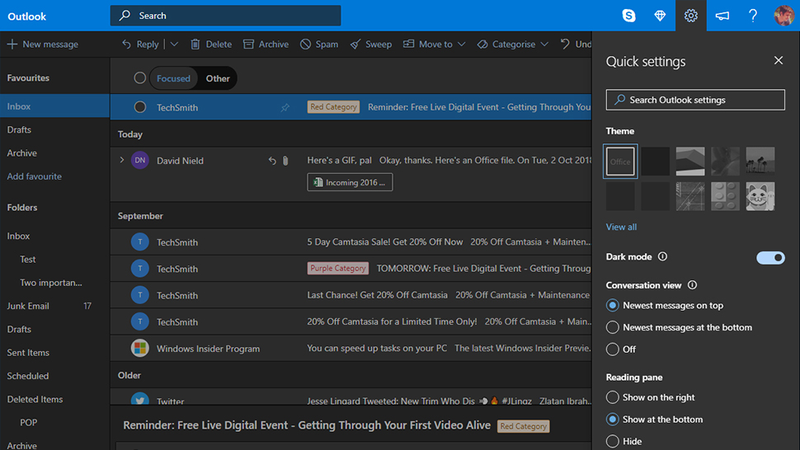This screenshot has width=800, height=450.
Task: Select the cat theme thumbnail
Action: coord(760,196)
